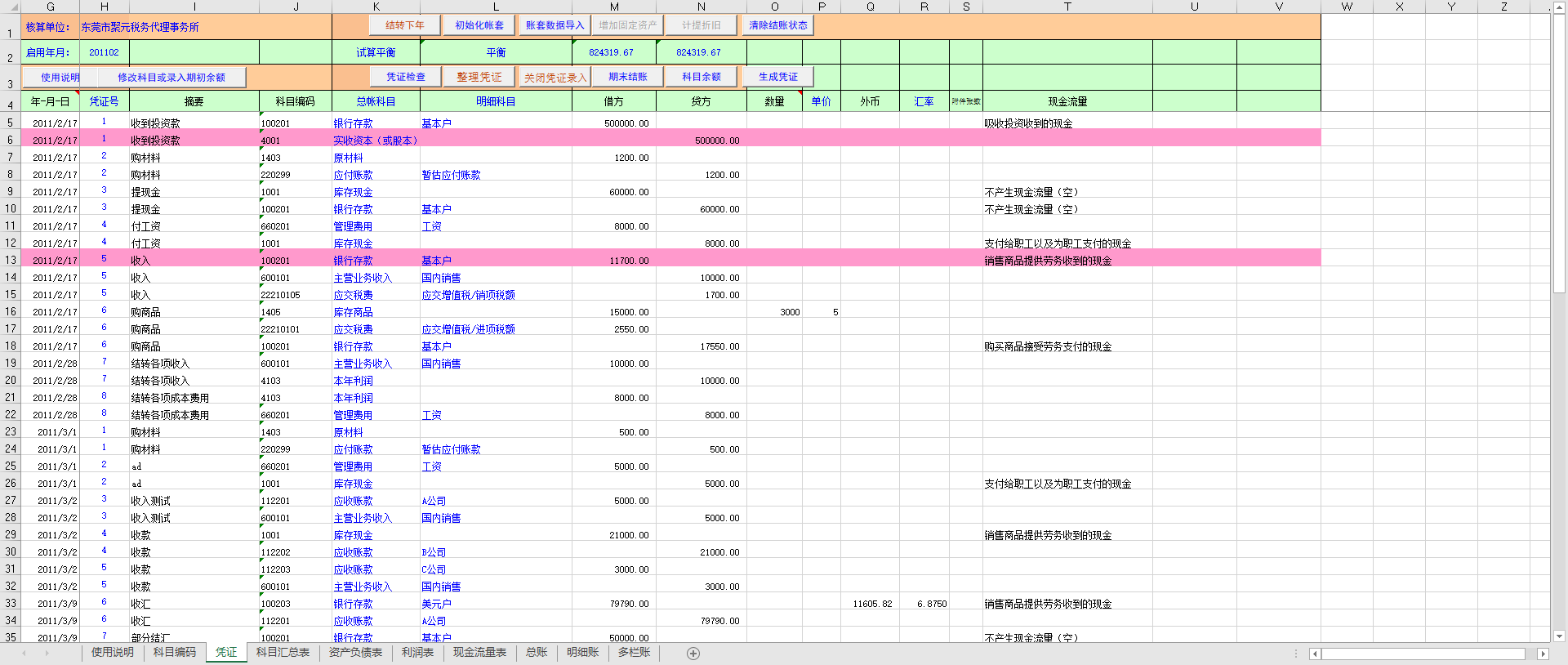This screenshot has width=1568, height=665.
Task: Click the 凭证号 column heading cell
Action: coord(104,101)
